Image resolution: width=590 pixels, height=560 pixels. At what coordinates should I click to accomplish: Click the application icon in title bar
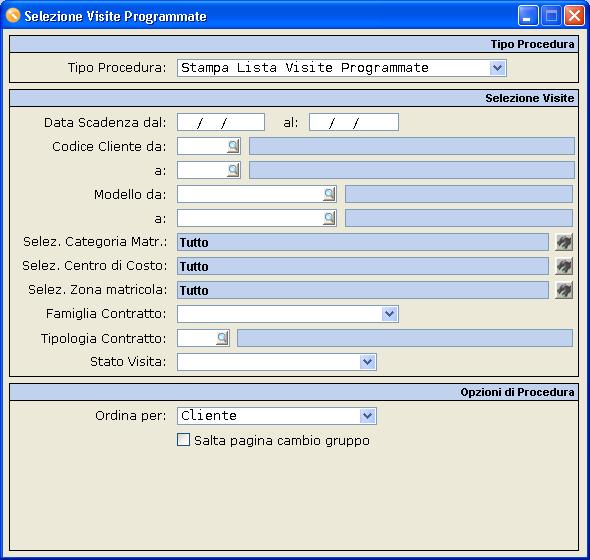tap(13, 16)
